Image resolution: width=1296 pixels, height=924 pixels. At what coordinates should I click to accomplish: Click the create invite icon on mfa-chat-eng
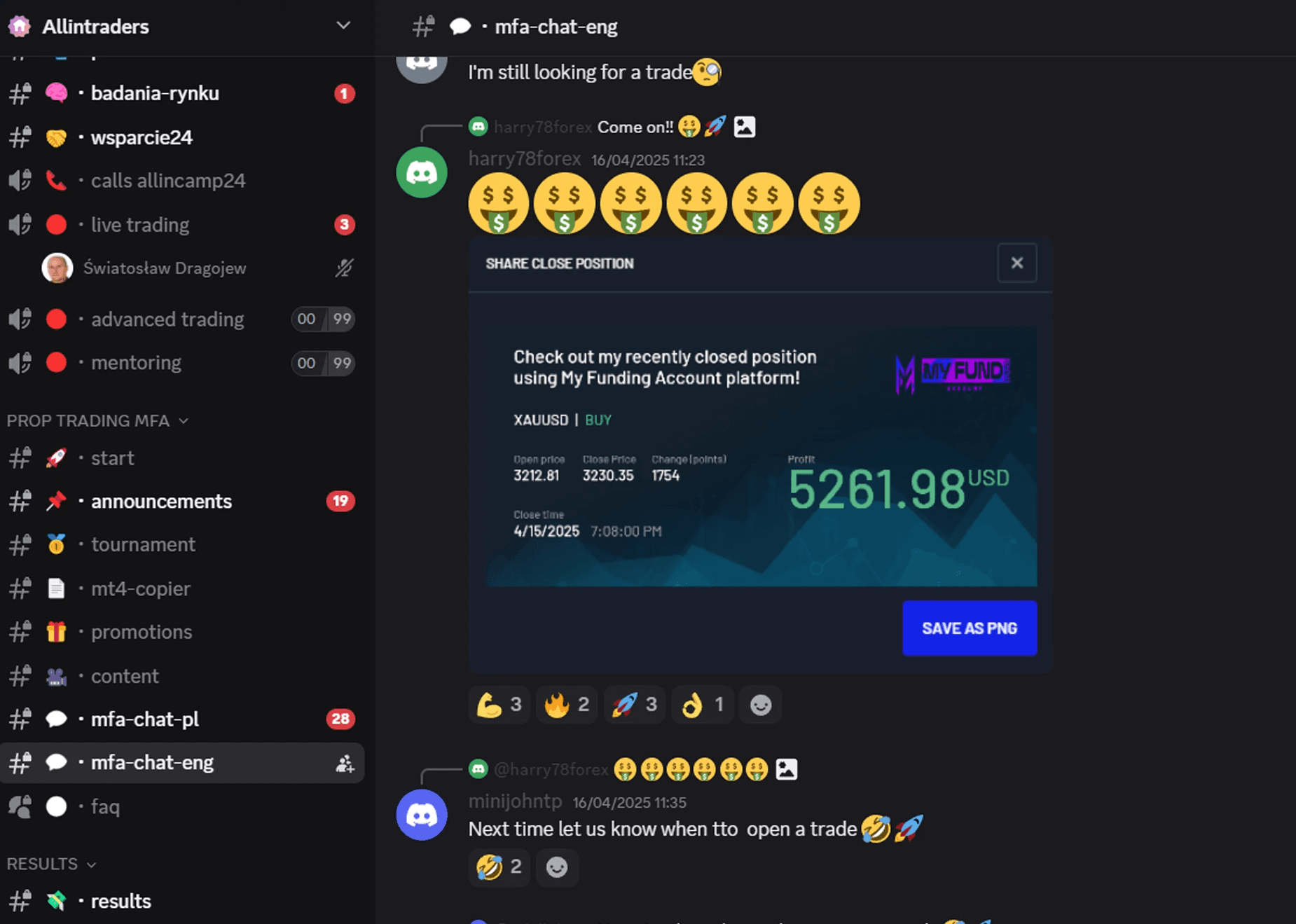pyautogui.click(x=344, y=763)
